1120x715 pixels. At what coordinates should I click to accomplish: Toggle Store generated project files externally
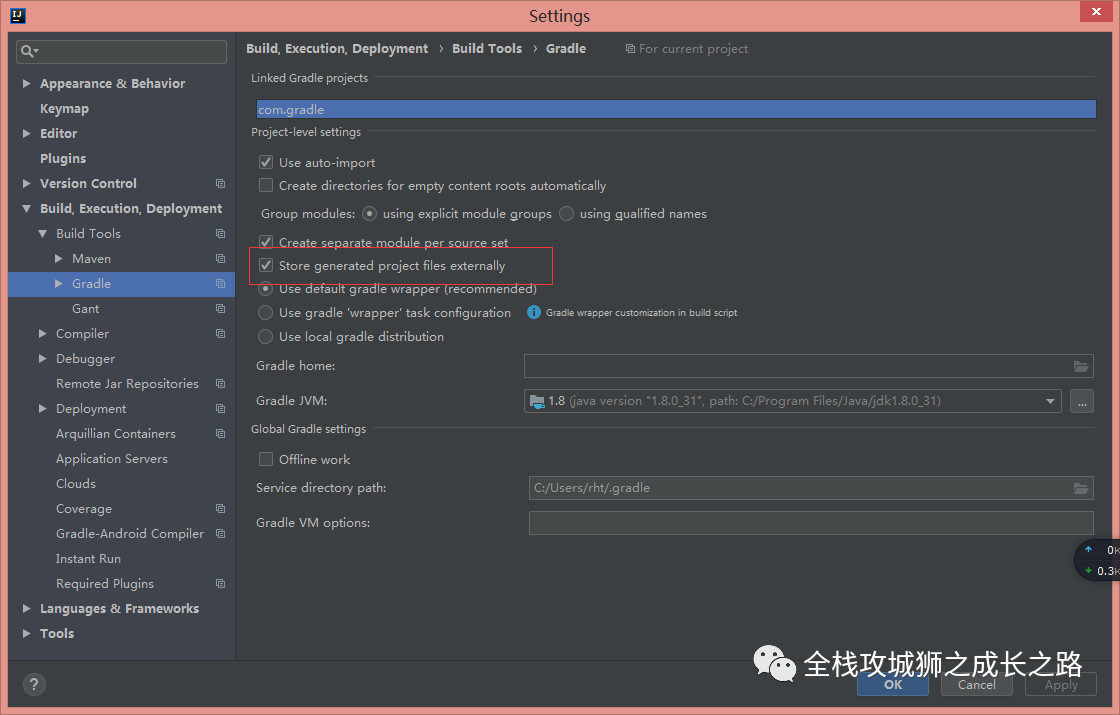click(266, 265)
